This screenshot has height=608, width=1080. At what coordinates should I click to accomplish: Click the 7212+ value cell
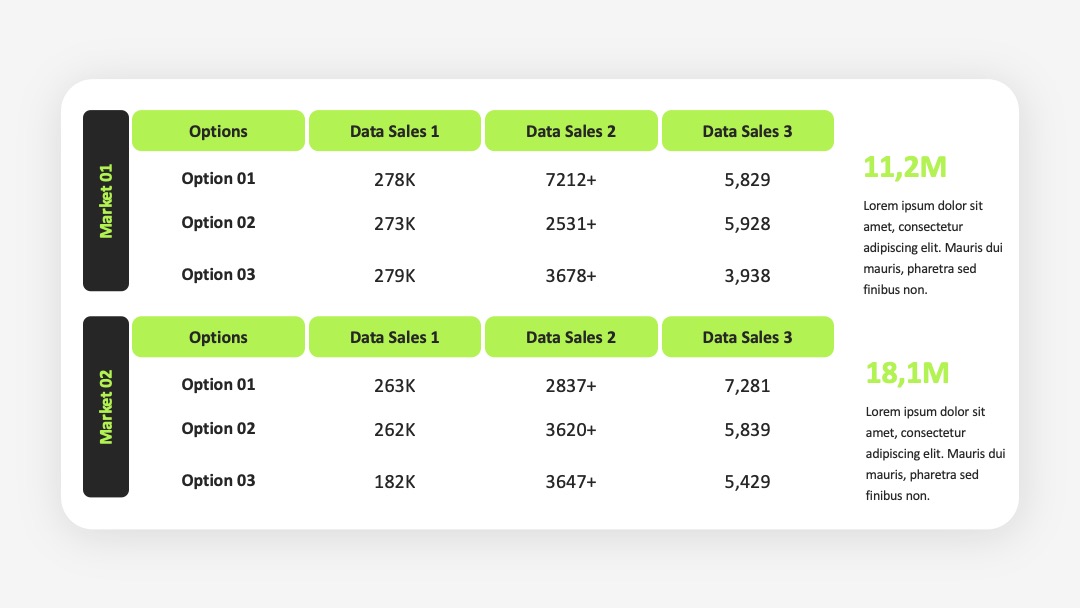pos(571,180)
